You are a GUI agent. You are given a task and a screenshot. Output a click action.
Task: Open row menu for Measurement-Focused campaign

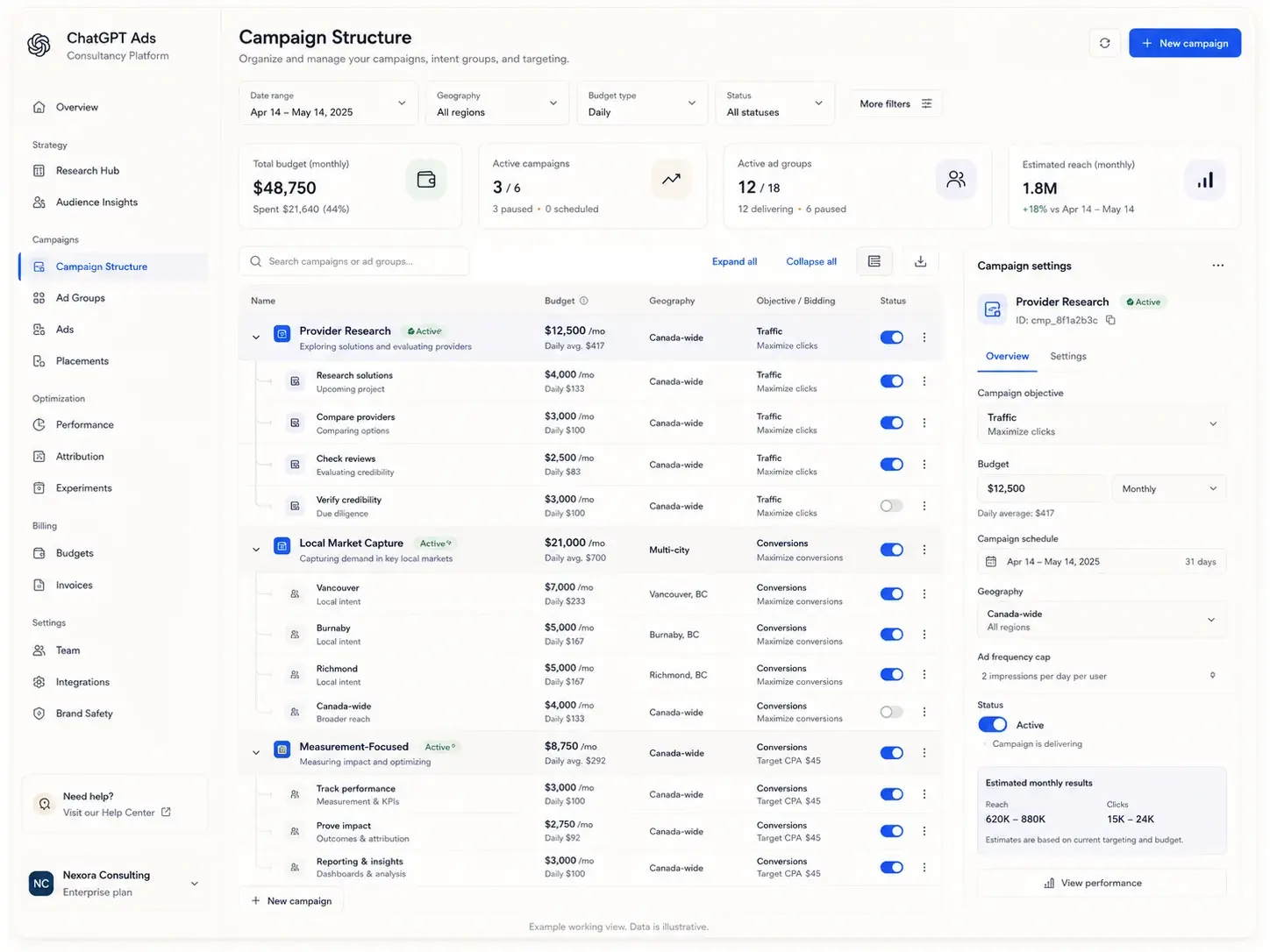(x=924, y=753)
